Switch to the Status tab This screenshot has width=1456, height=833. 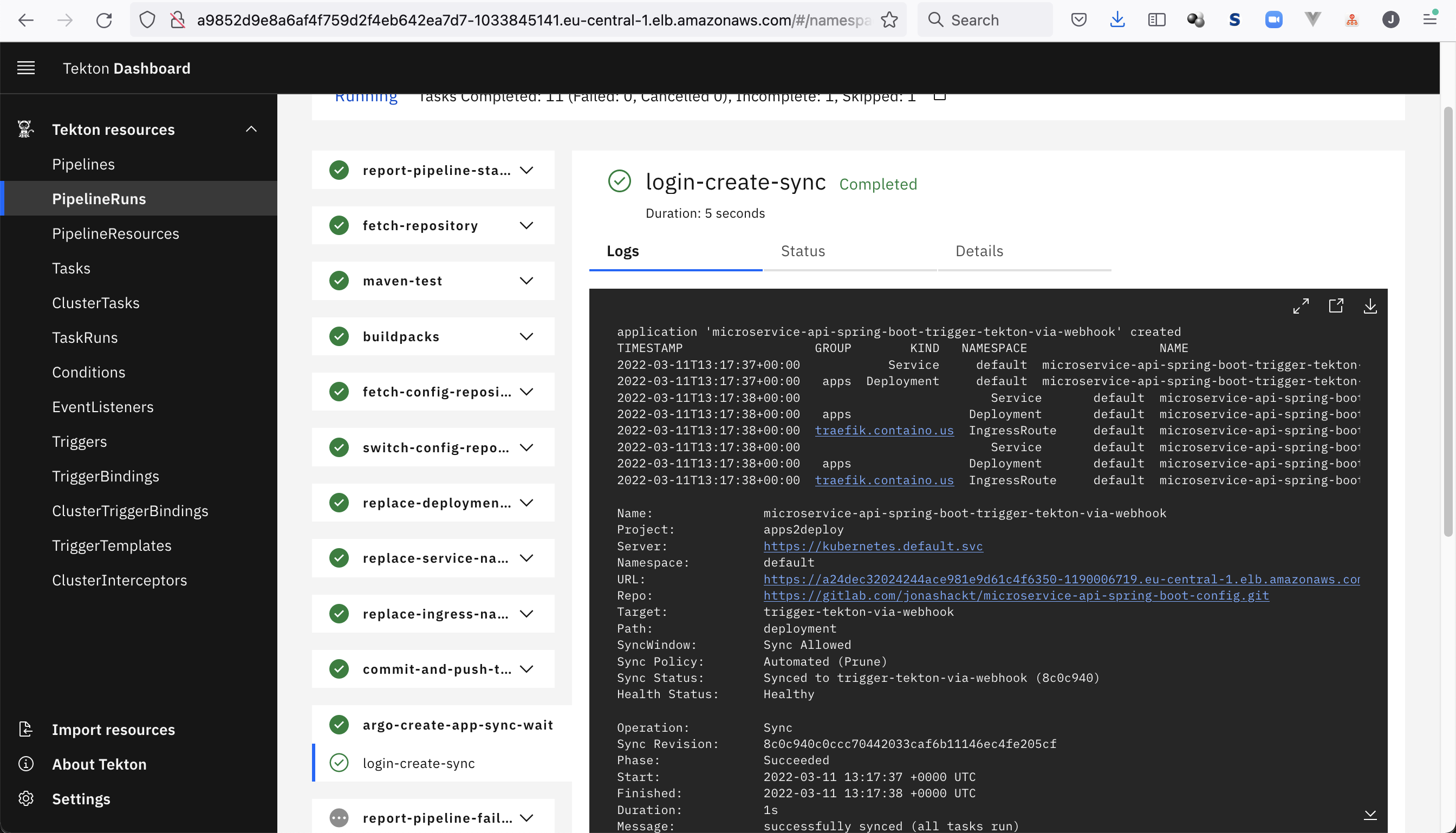[x=803, y=251]
